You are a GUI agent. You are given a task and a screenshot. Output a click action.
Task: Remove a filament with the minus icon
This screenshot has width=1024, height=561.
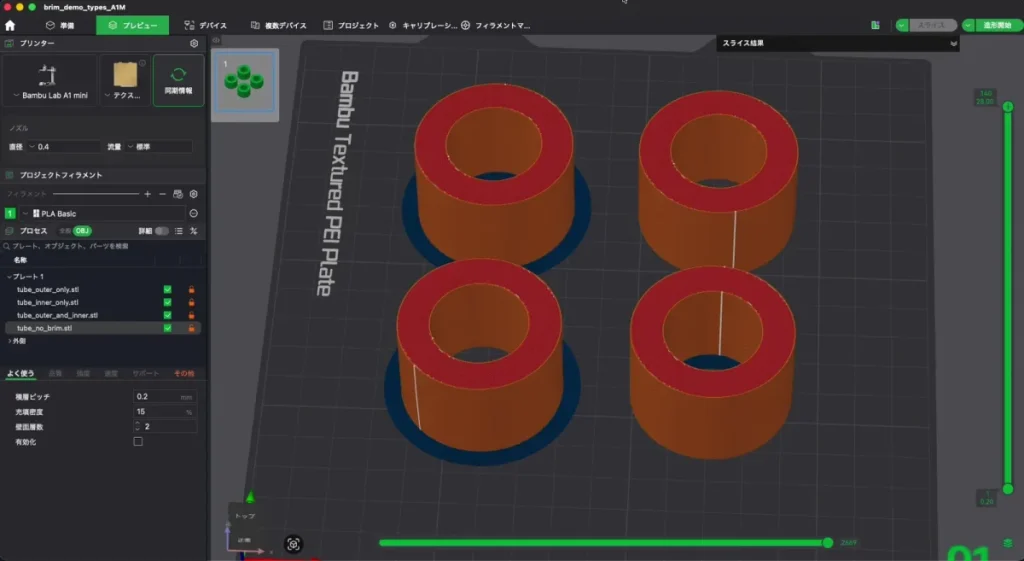point(163,194)
